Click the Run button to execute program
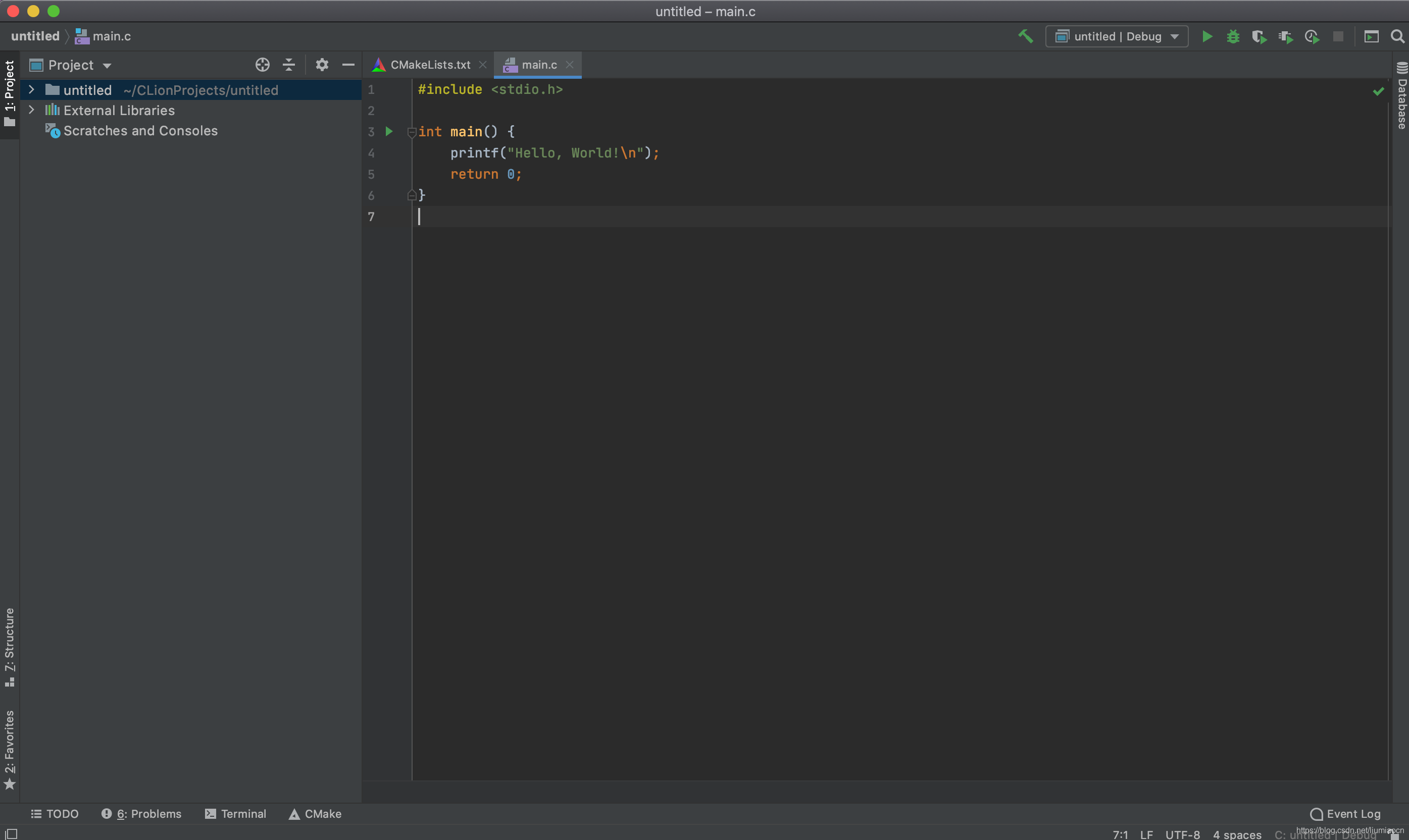This screenshot has height=840, width=1409. click(1207, 36)
